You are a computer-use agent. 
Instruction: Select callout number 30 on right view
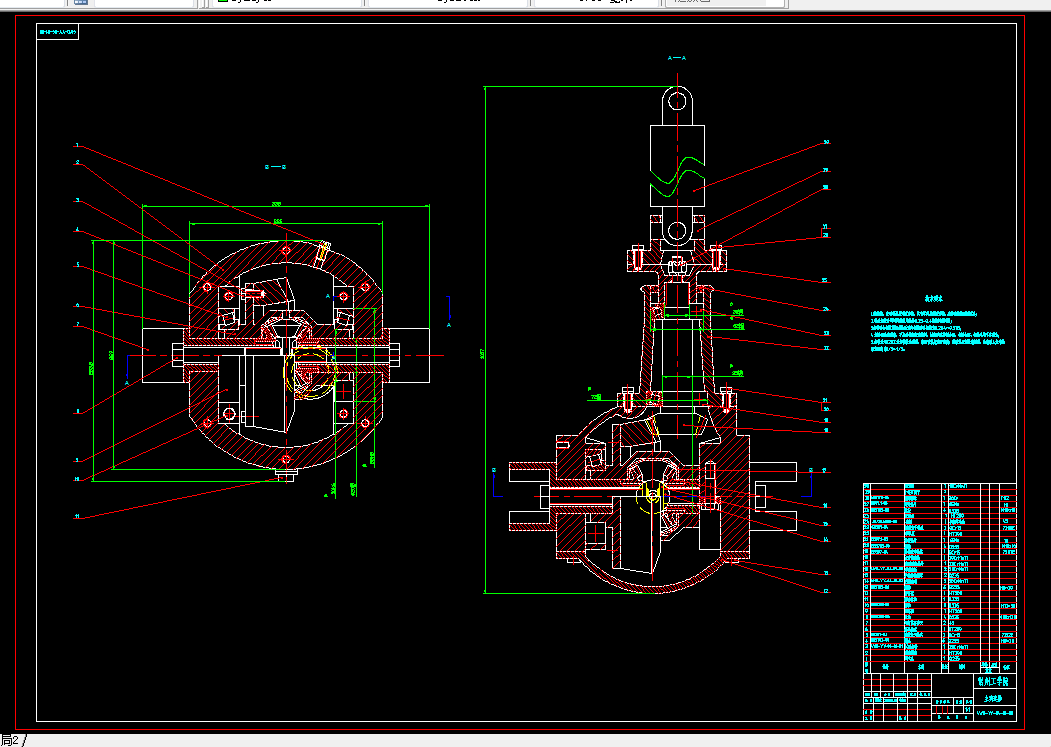(x=826, y=142)
